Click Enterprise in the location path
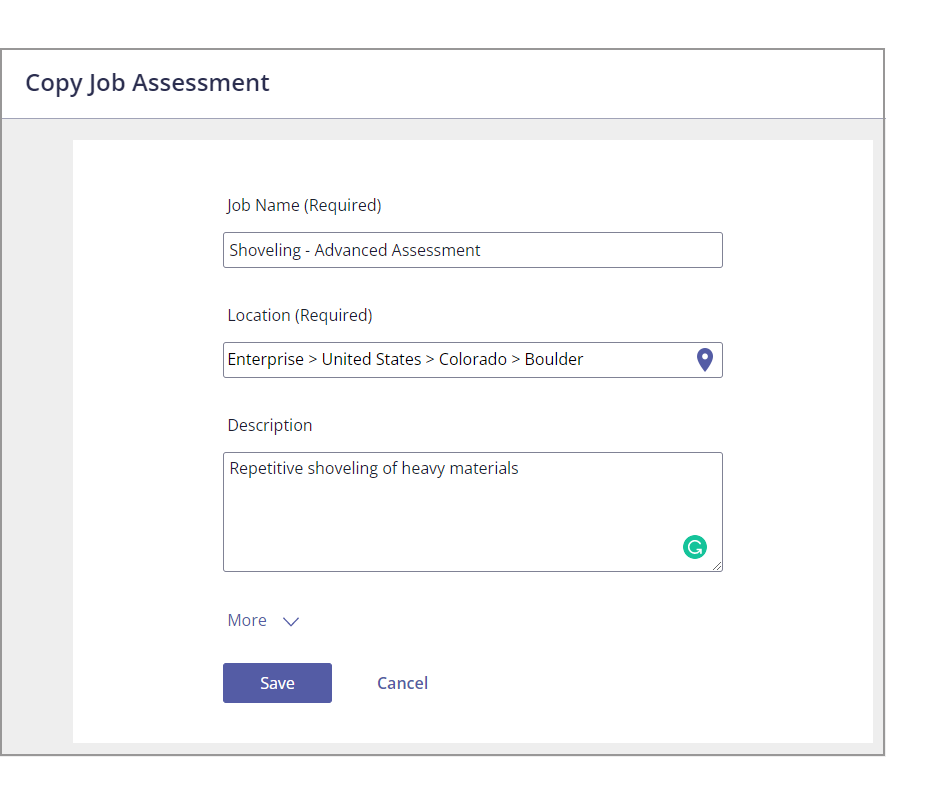934x805 pixels. pos(266,360)
